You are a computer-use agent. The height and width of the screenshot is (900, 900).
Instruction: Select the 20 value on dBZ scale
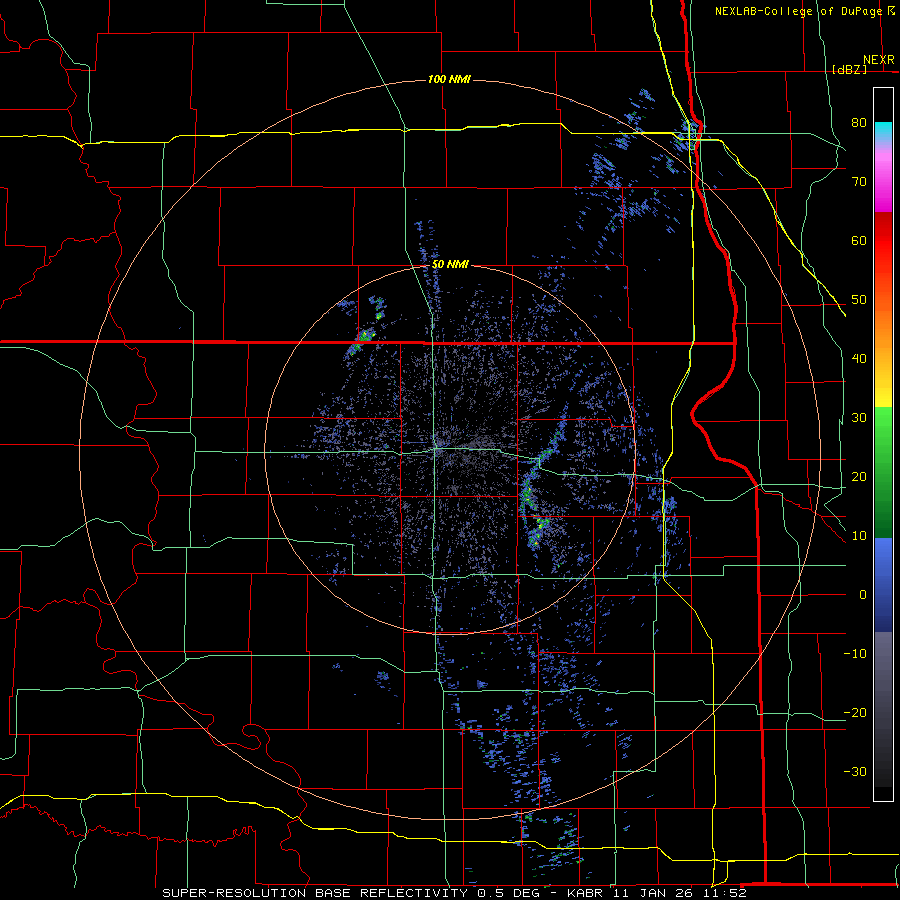tap(859, 477)
